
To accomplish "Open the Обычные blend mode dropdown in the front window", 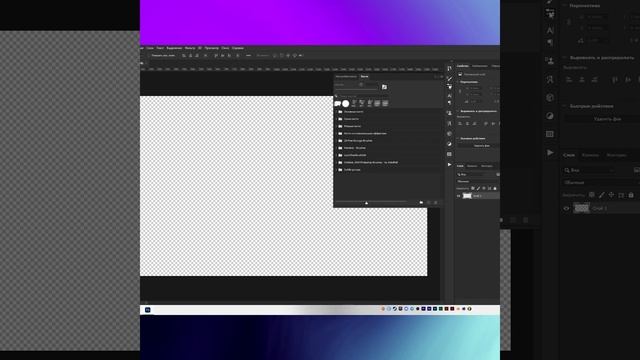I will pyautogui.click(x=477, y=181).
